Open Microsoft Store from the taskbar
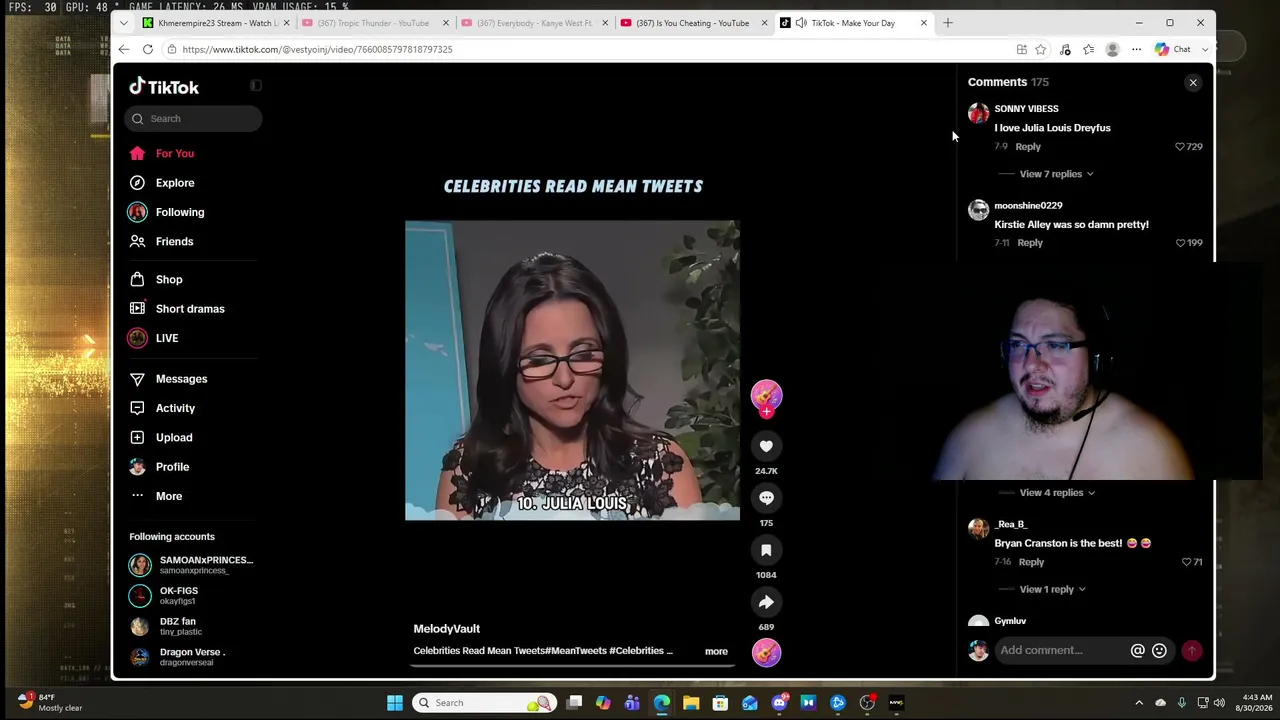Image resolution: width=1280 pixels, height=720 pixels. [720, 703]
